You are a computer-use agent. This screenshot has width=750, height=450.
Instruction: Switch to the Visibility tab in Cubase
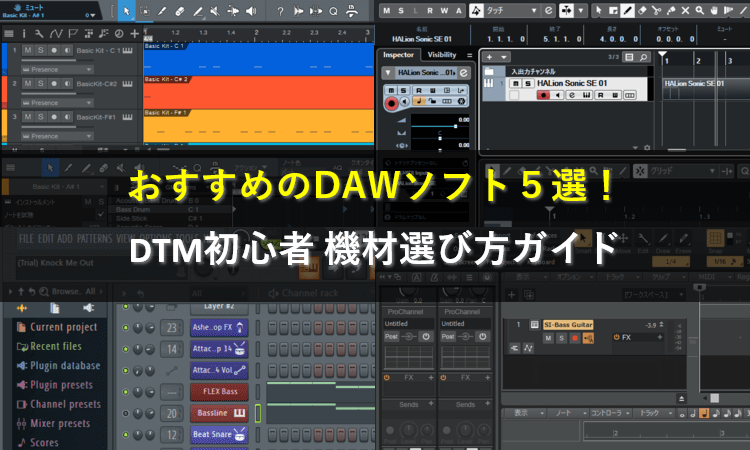pos(441,55)
